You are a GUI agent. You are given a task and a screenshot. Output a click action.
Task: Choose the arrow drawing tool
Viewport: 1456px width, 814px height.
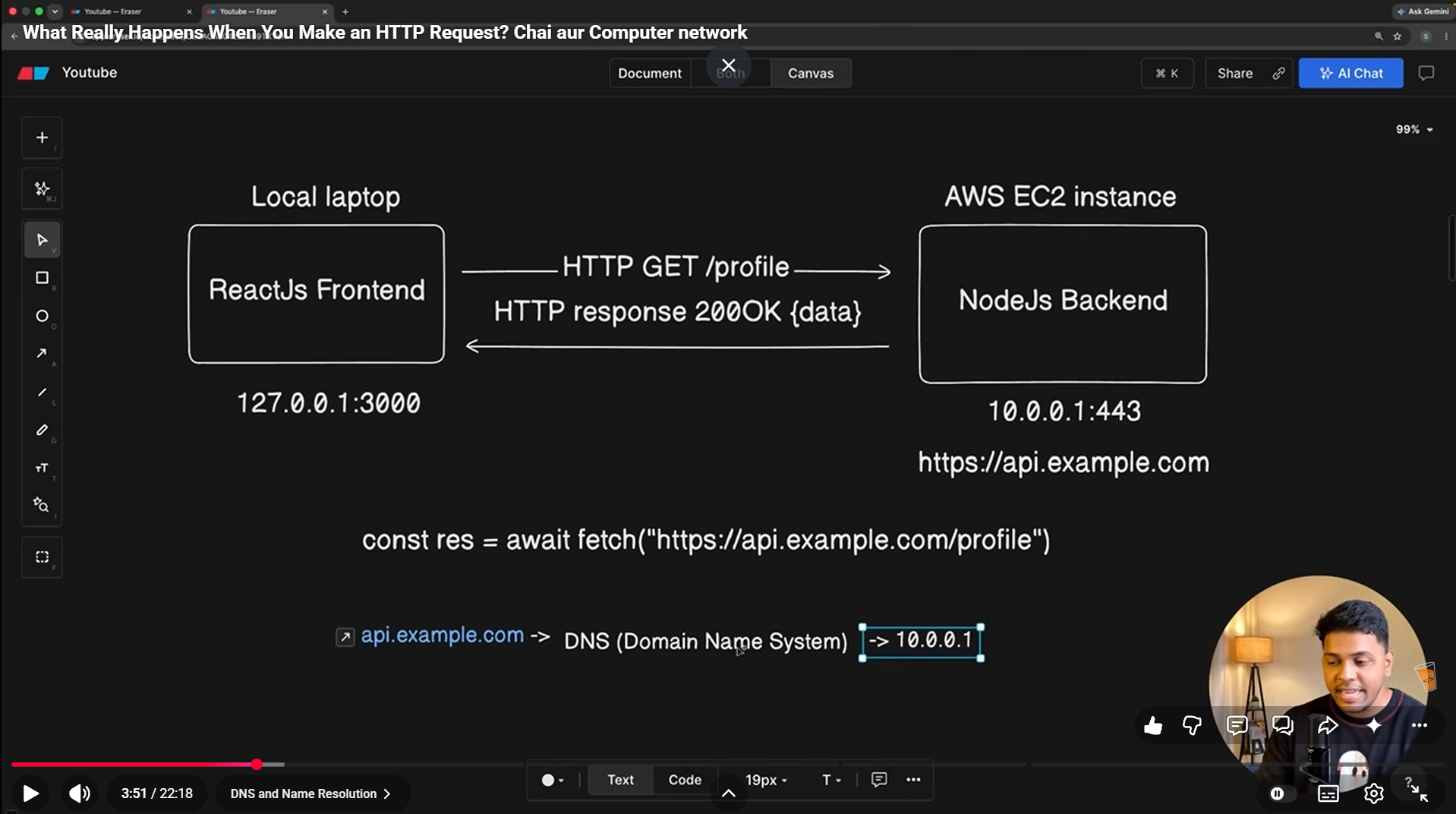point(42,354)
